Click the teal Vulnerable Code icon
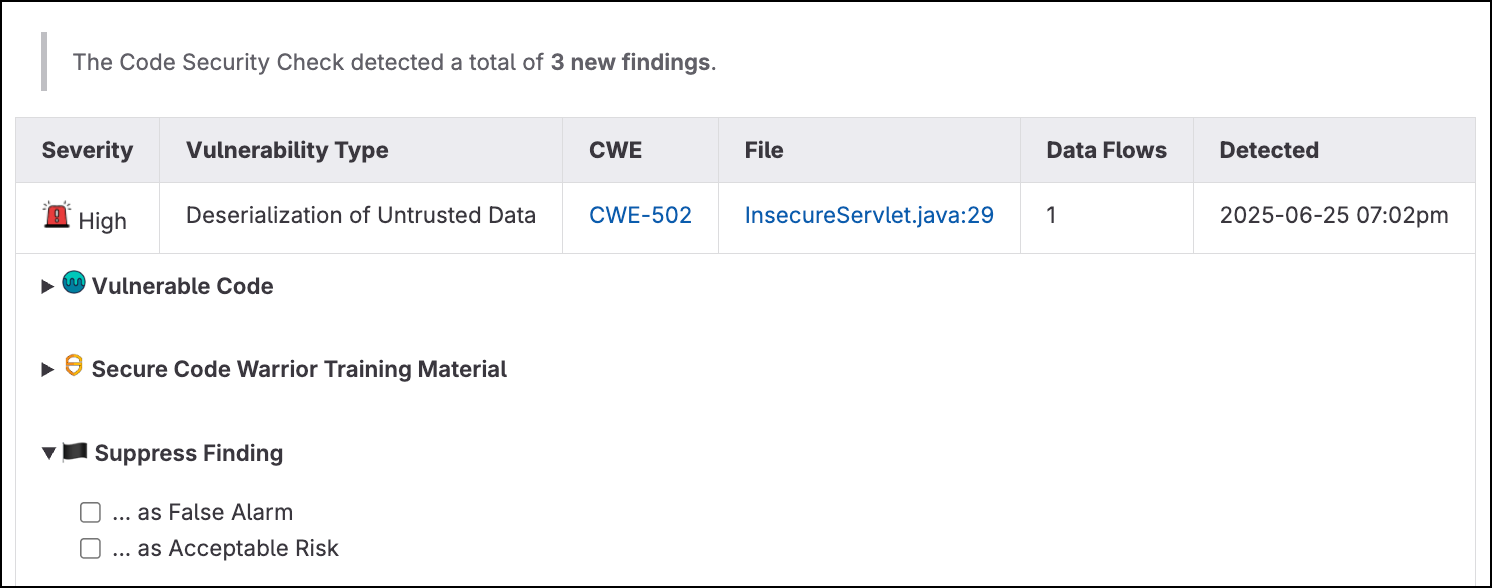 pos(74,284)
